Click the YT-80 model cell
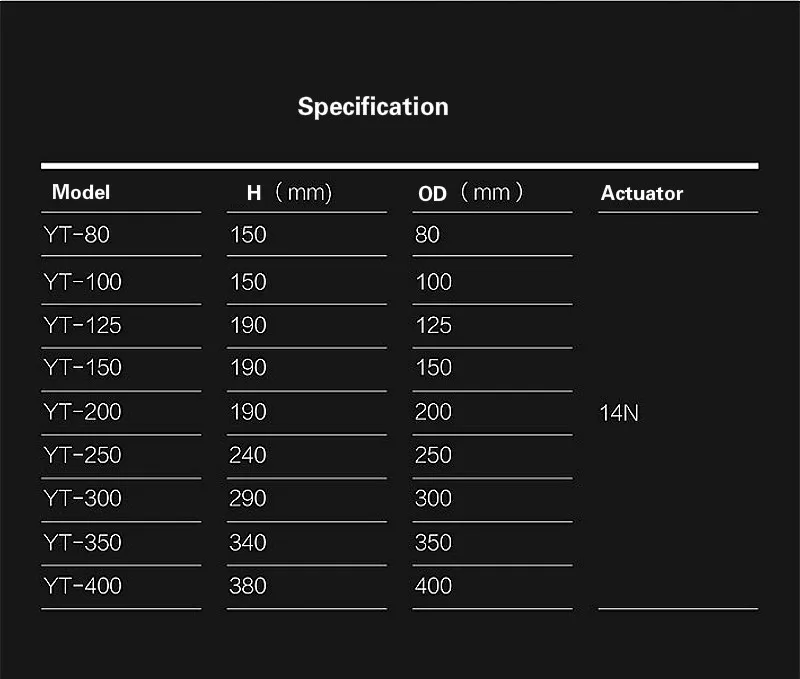Viewport: 800px width, 679px height. click(x=77, y=235)
